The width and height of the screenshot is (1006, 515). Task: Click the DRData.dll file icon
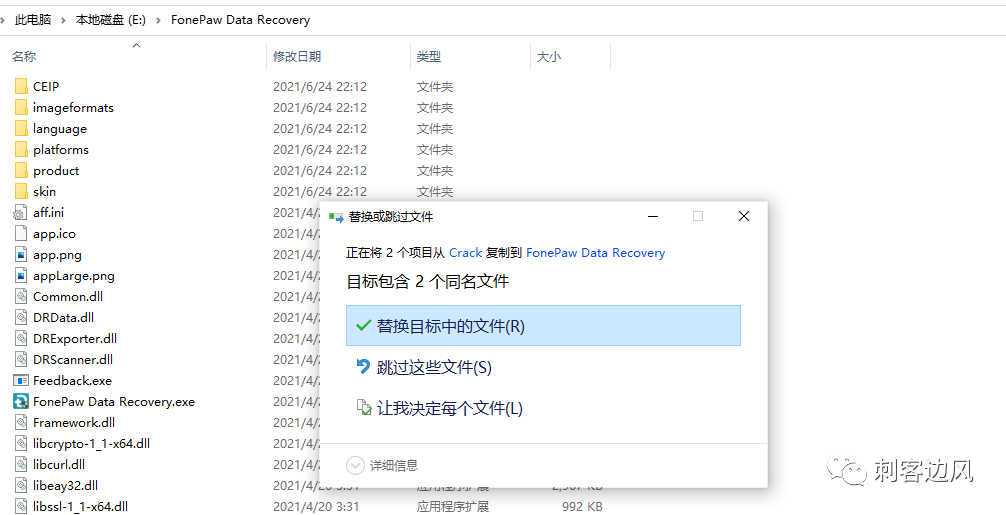21,317
